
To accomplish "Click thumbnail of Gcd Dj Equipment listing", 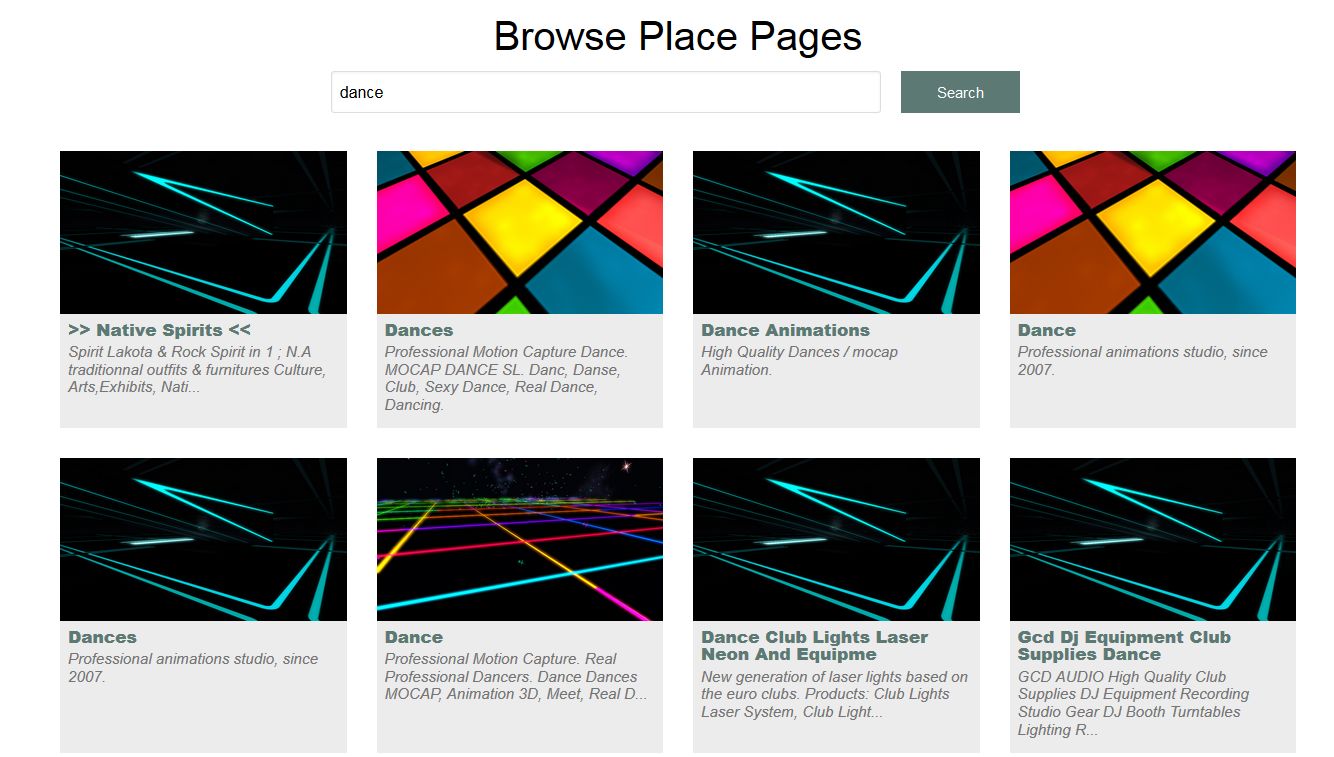I will (x=1152, y=539).
